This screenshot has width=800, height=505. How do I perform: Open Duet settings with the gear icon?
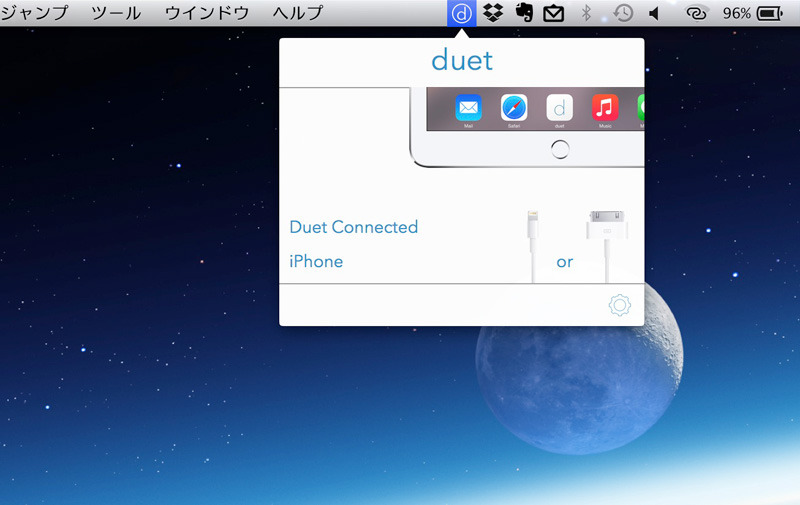619,305
